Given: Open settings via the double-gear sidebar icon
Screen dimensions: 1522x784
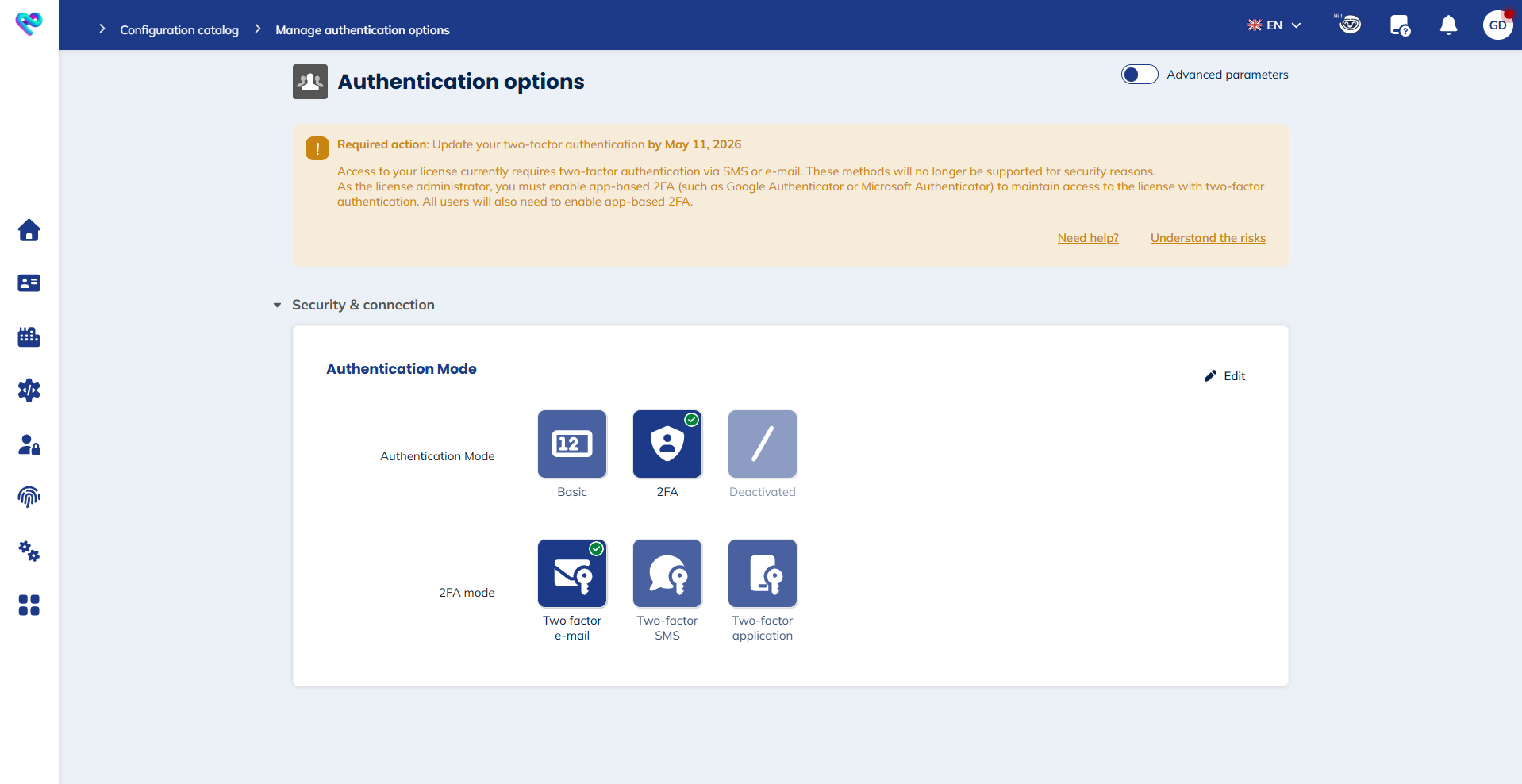Looking at the screenshot, I should [x=29, y=551].
